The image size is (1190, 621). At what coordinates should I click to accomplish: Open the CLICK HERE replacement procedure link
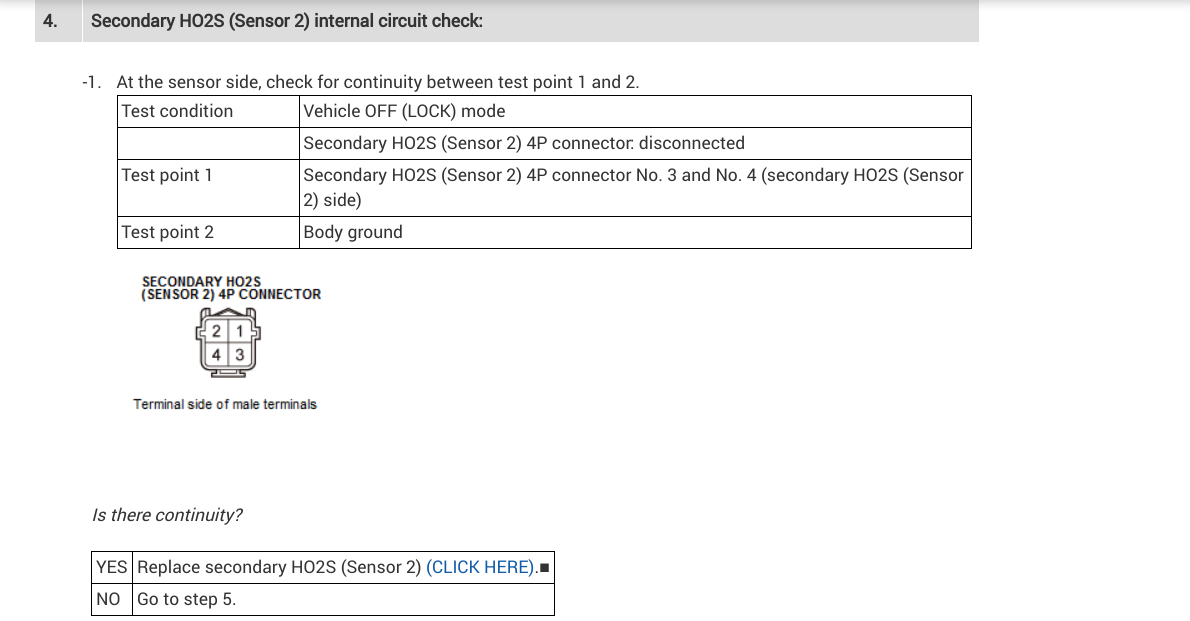tap(481, 568)
